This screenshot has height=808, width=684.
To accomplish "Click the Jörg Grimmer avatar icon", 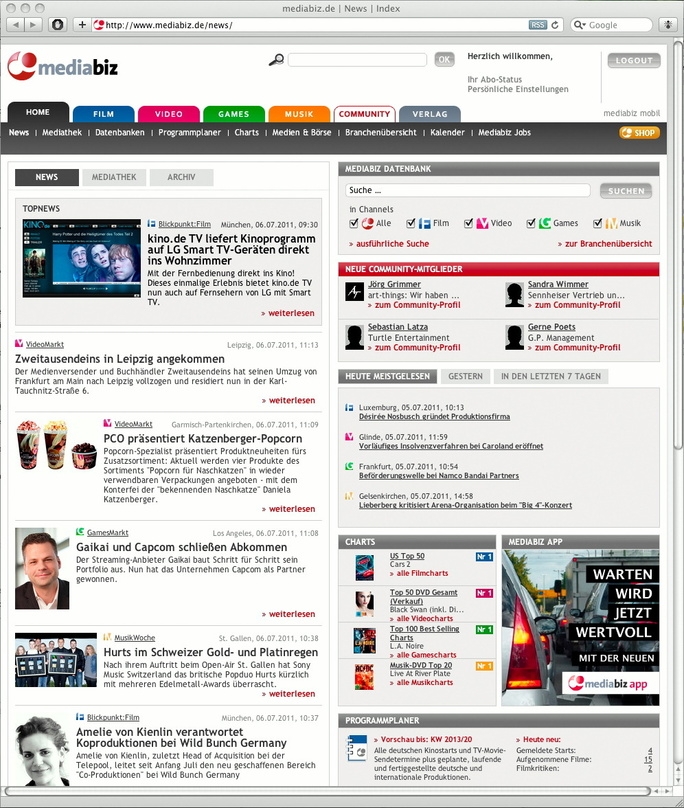I will [355, 291].
